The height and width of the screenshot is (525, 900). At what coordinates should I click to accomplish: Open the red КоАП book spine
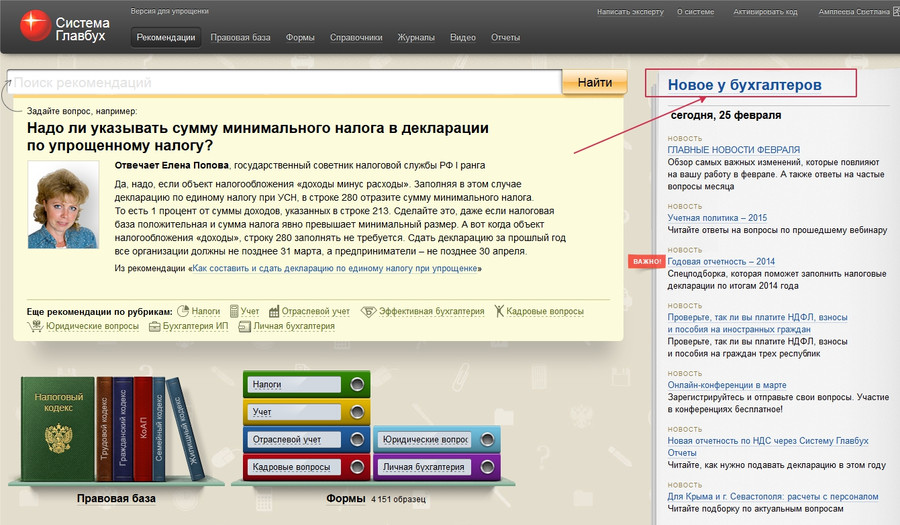coord(143,429)
